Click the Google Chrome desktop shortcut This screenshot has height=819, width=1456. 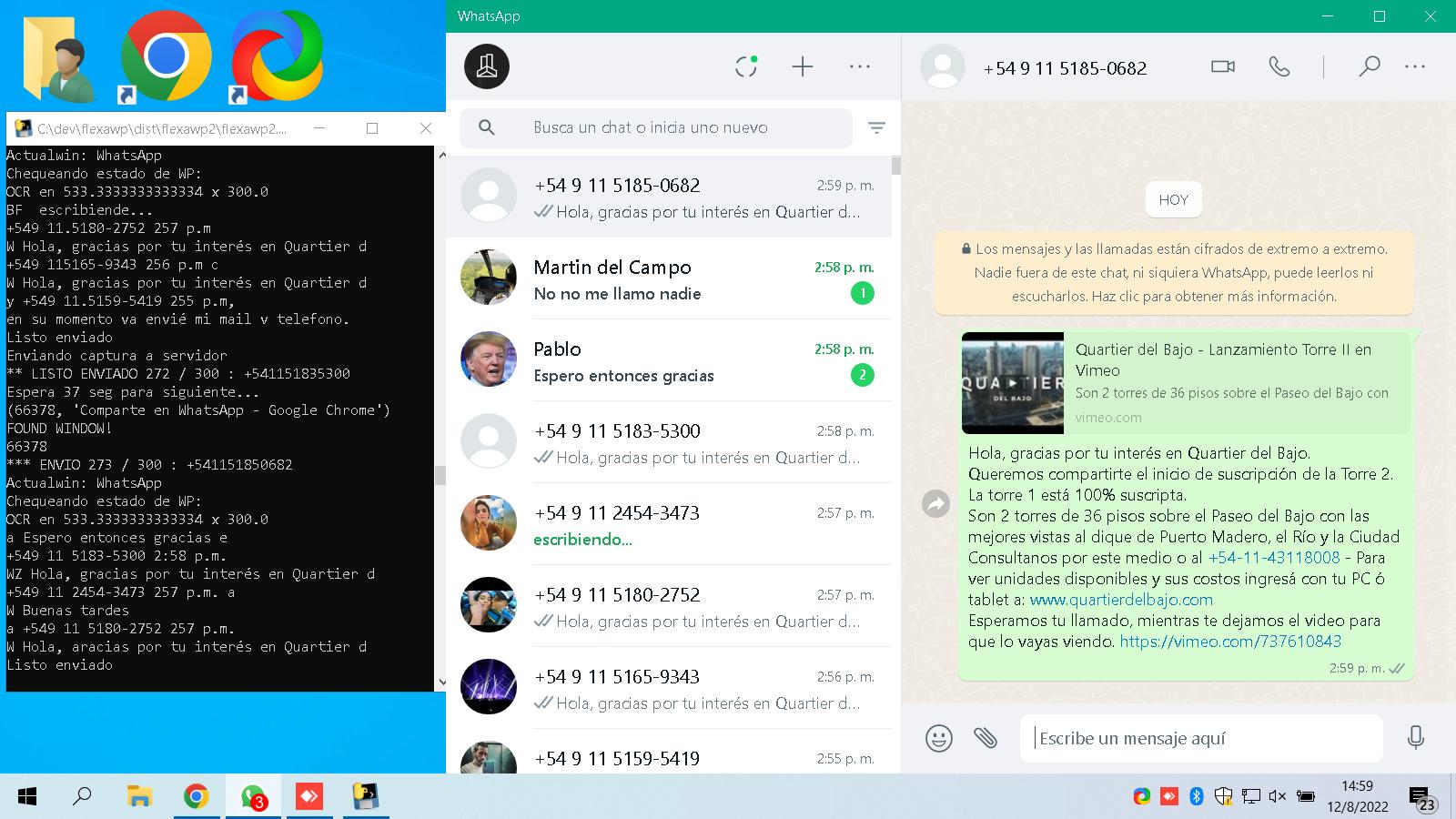tap(166, 56)
